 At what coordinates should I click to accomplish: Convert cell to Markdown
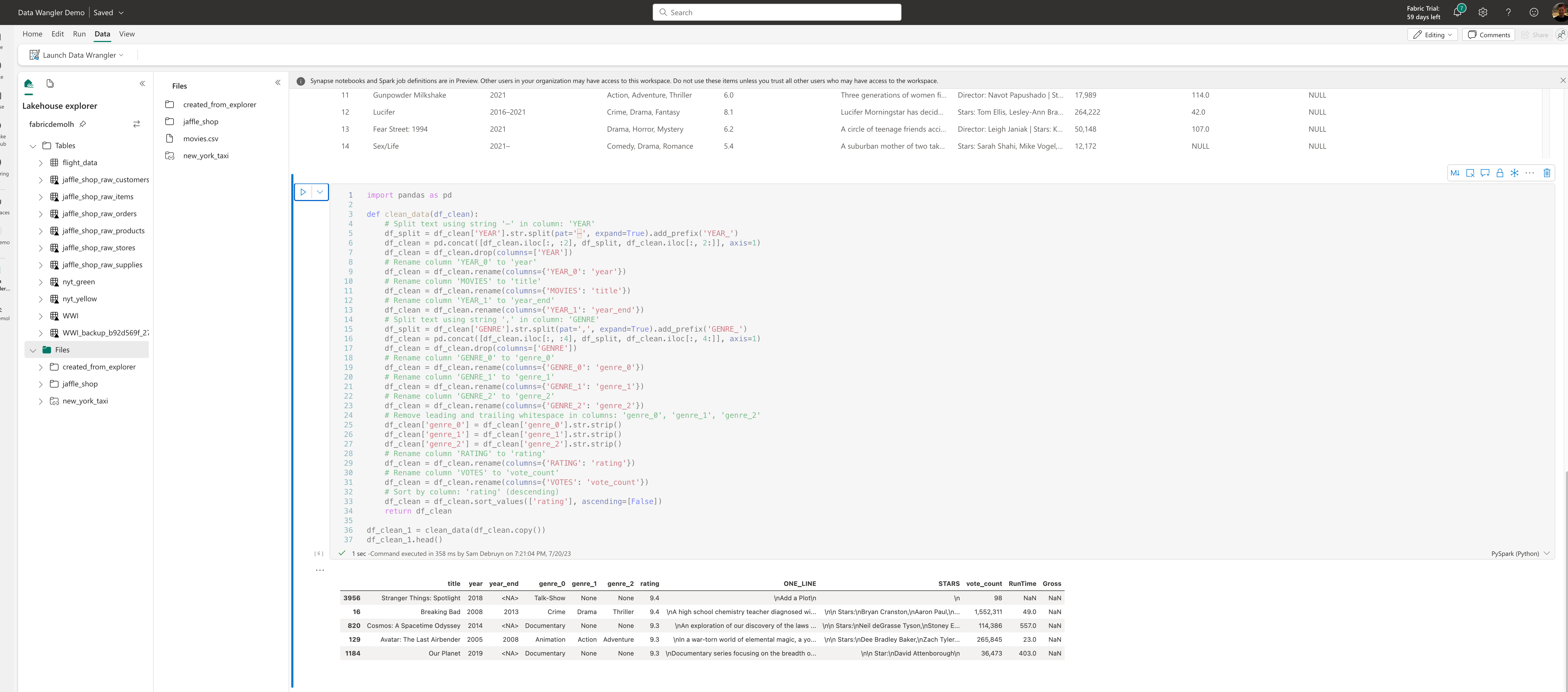[1455, 173]
